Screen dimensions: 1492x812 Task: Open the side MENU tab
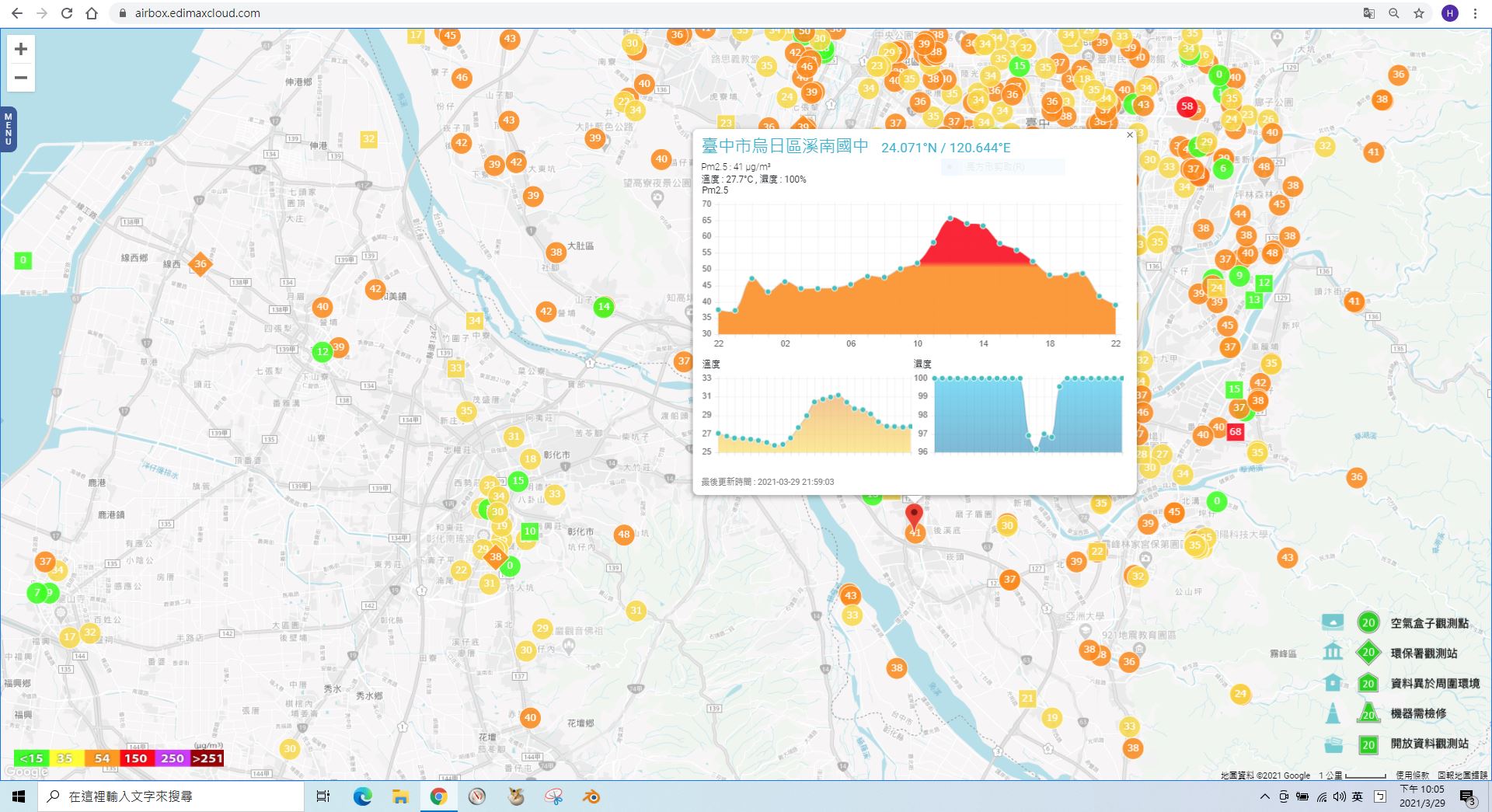pyautogui.click(x=9, y=129)
